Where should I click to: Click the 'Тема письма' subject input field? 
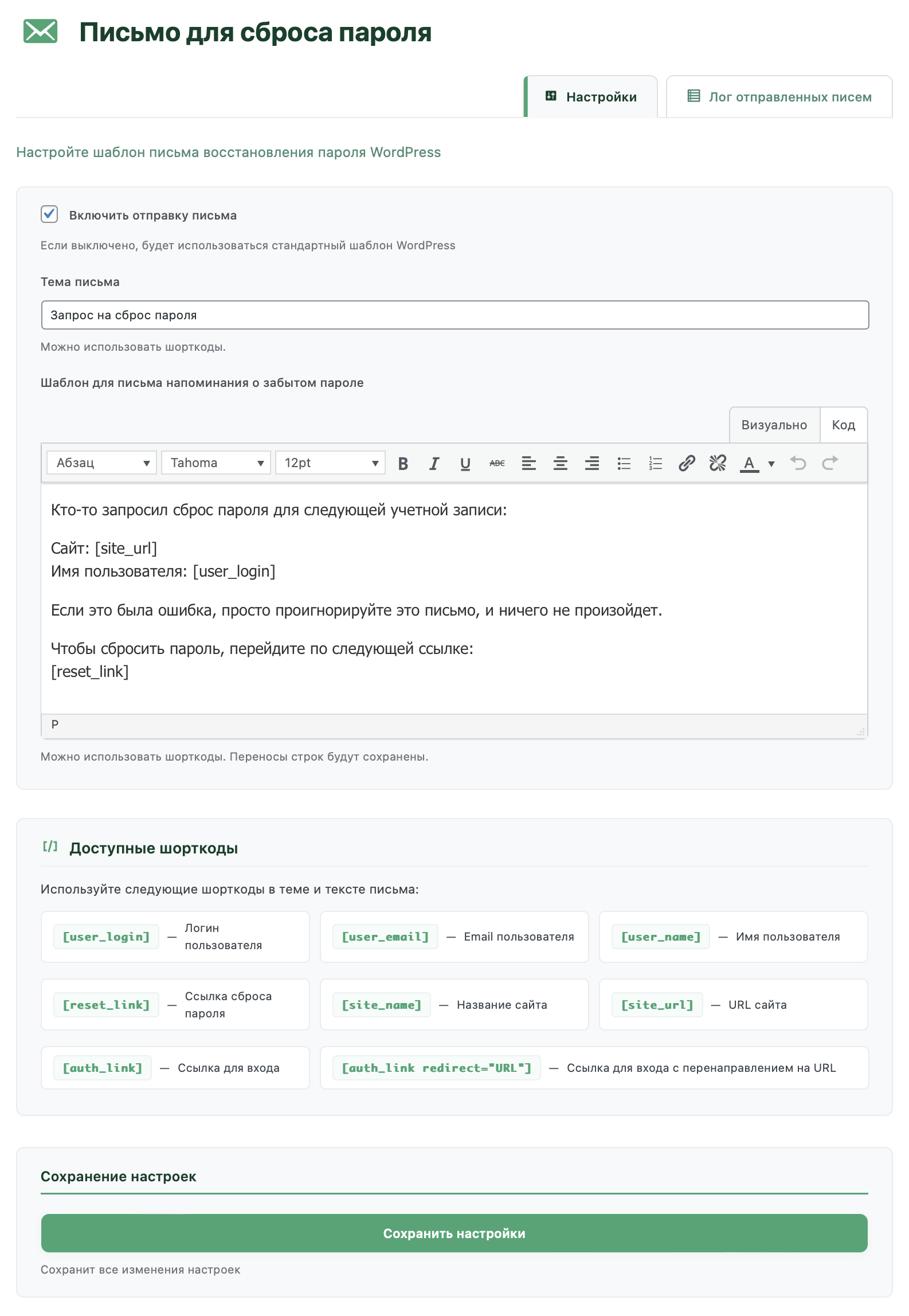pos(454,315)
